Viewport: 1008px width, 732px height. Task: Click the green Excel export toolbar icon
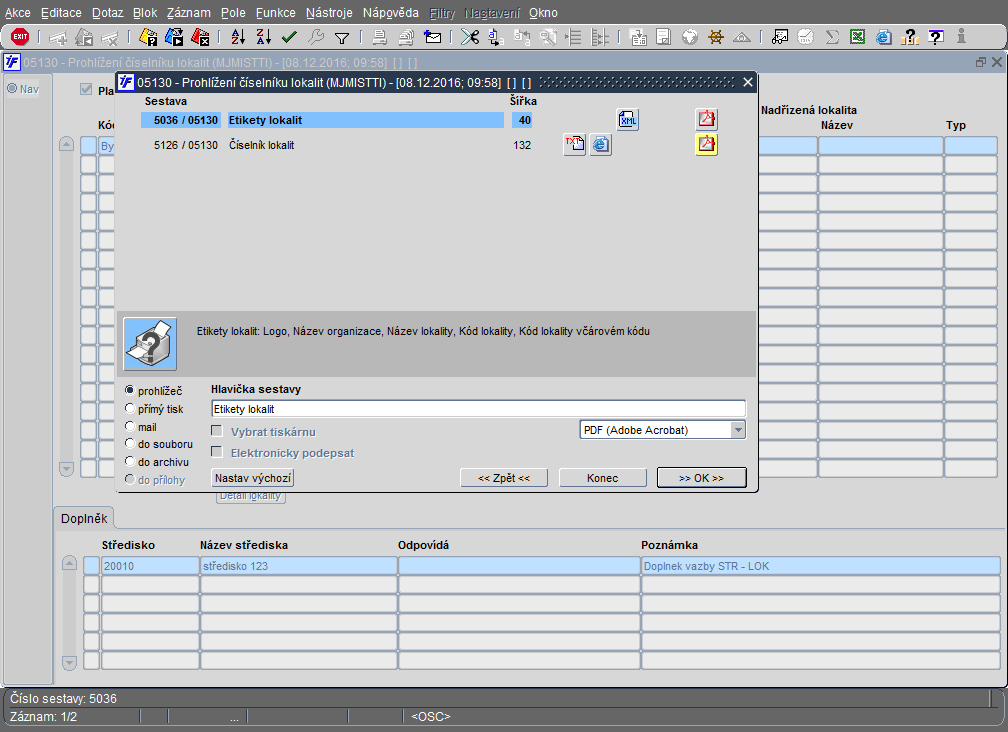click(858, 37)
